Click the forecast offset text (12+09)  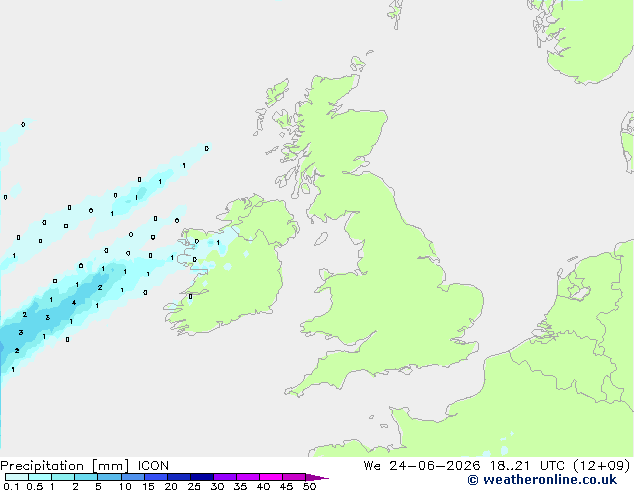pyautogui.click(x=602, y=466)
